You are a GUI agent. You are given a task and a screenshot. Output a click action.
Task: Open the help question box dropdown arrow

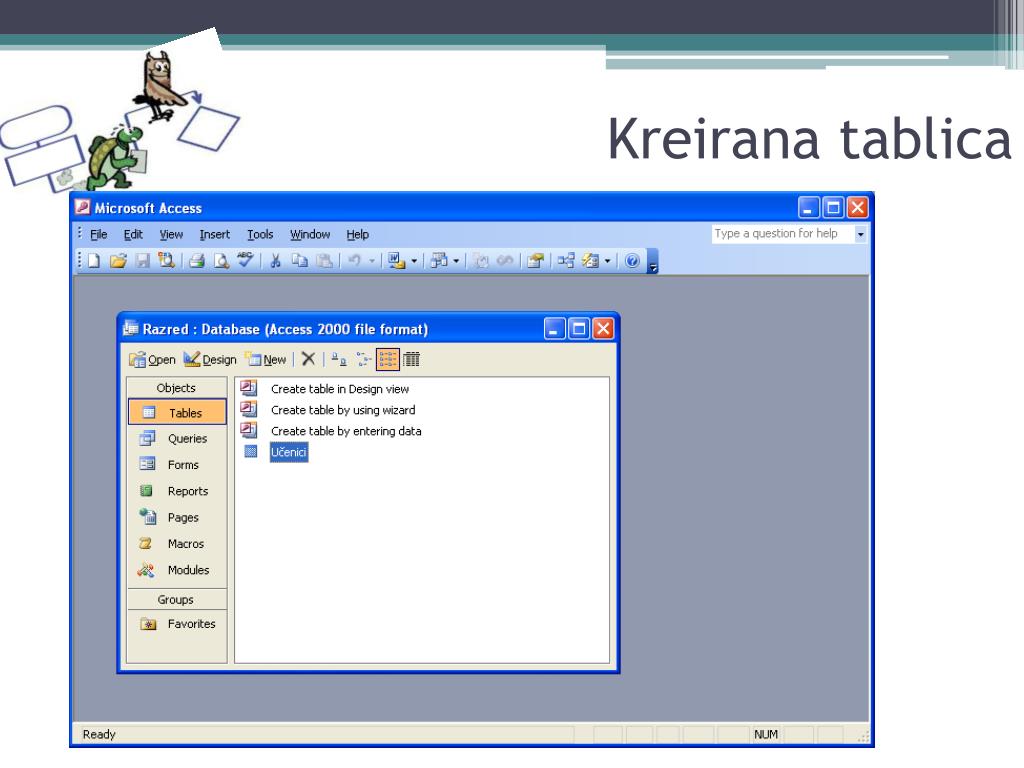[861, 234]
